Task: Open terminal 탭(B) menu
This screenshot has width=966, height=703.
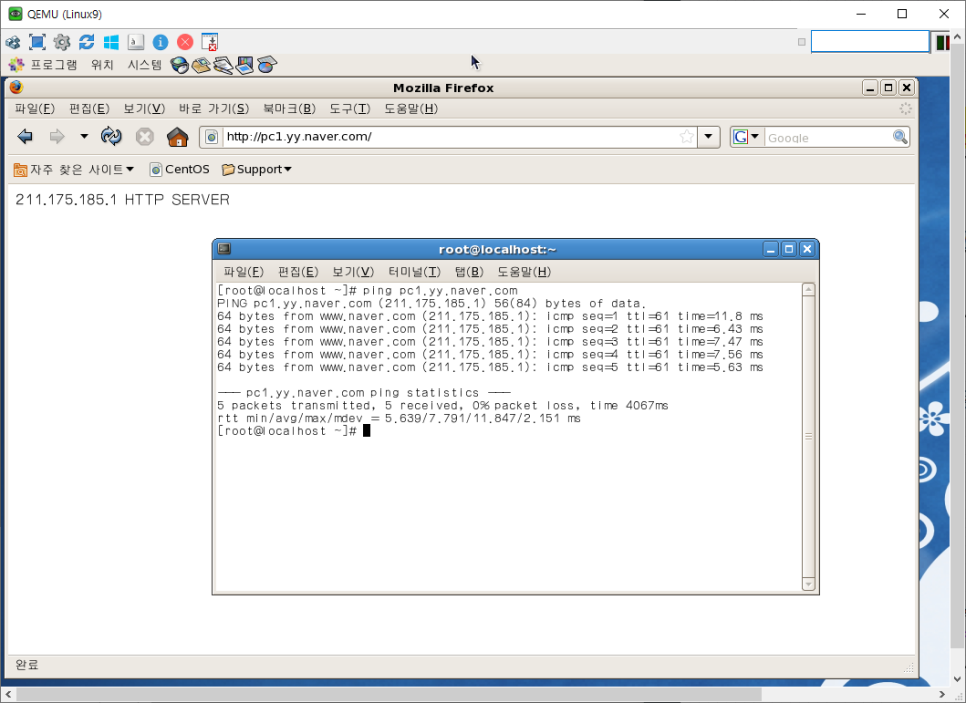Action: 469,272
